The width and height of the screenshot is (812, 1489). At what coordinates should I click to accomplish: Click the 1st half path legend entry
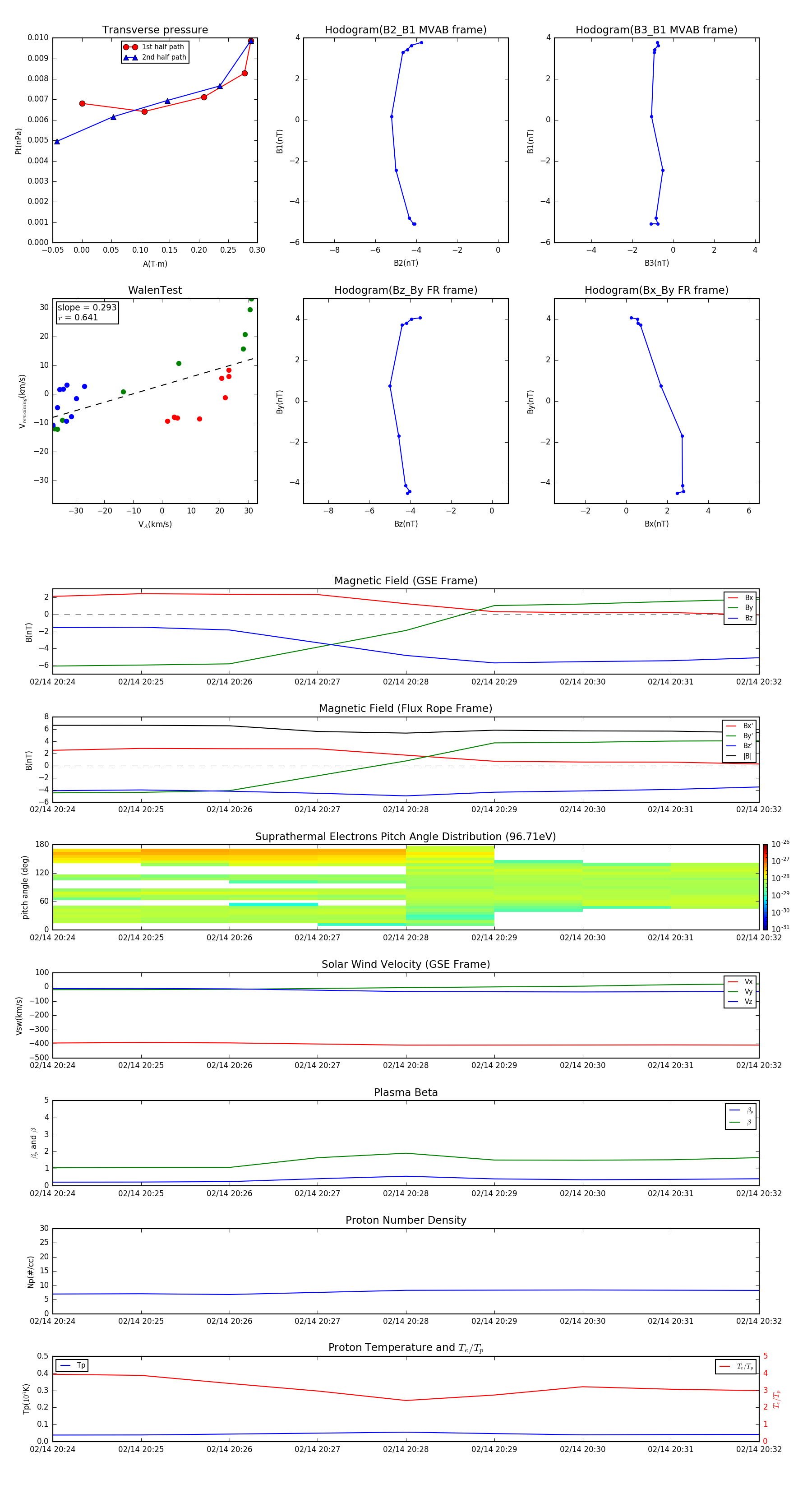154,47
